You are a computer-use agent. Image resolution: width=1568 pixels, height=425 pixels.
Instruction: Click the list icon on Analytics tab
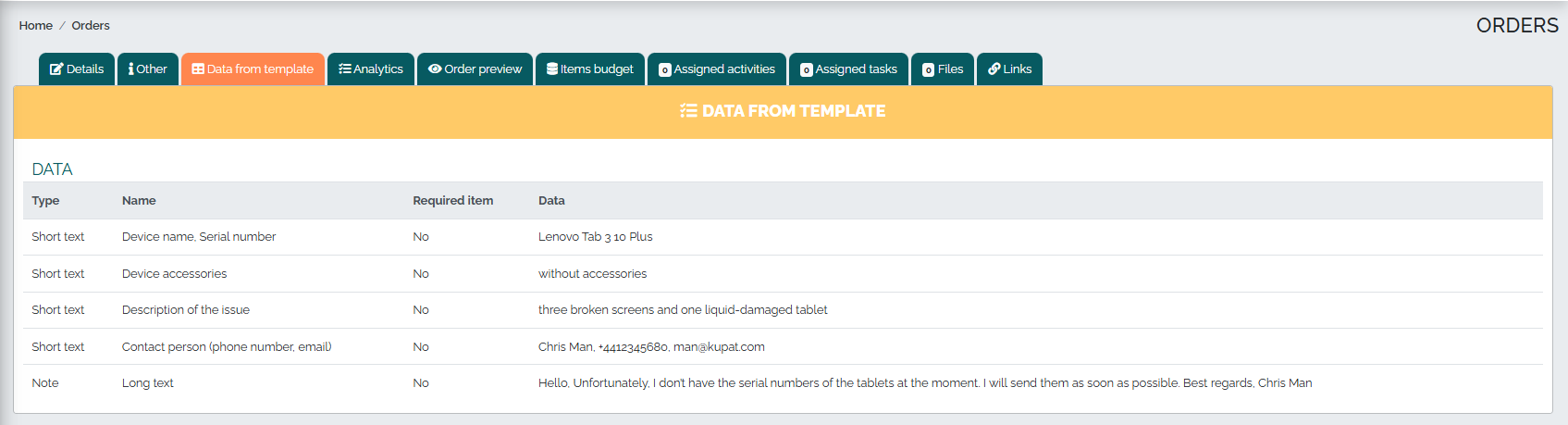click(x=345, y=69)
